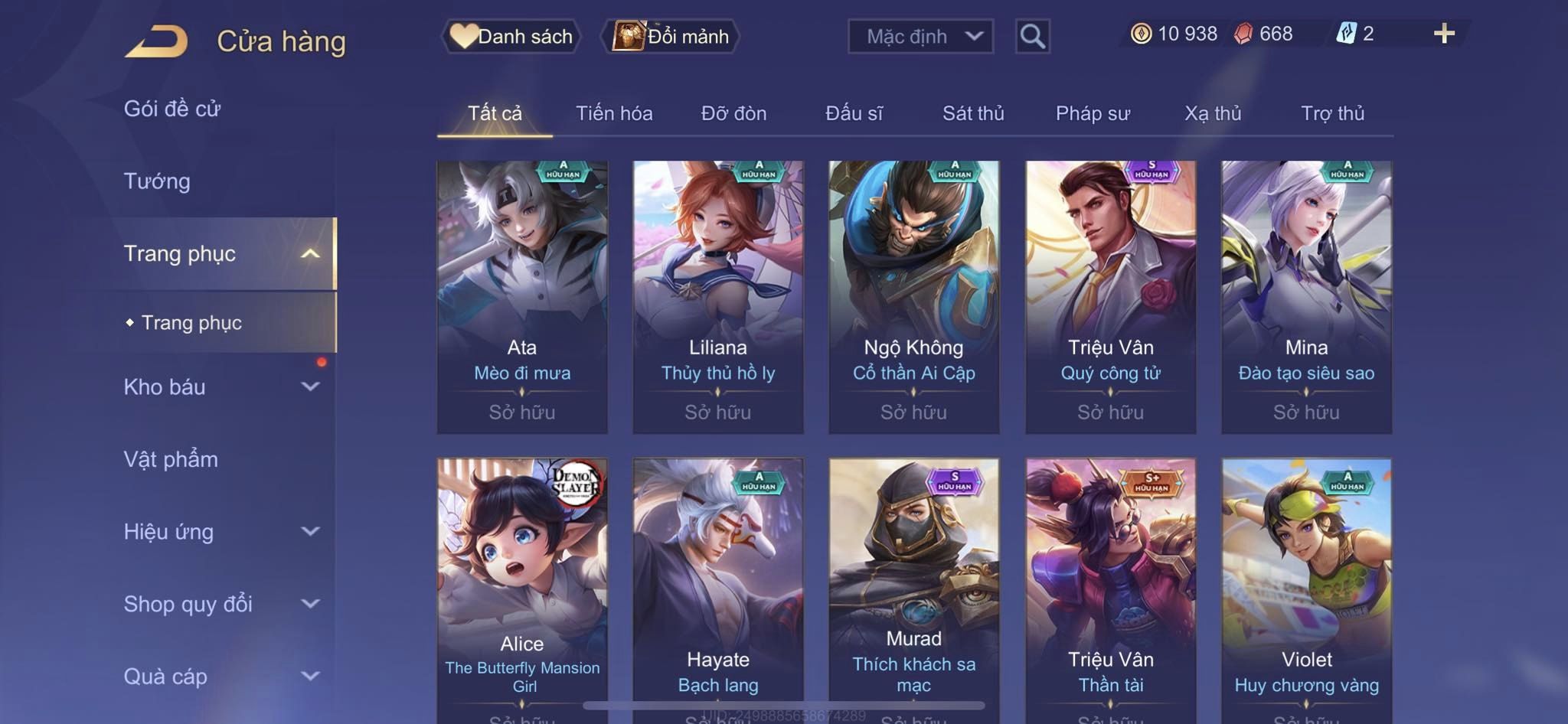Tap the red gem balance icon

click(x=1243, y=34)
